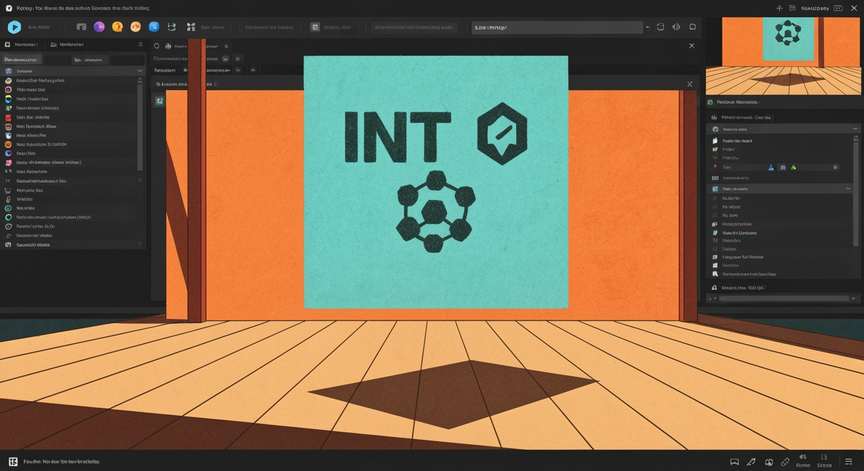Click the round icon right of the circle radio

(x=169, y=46)
